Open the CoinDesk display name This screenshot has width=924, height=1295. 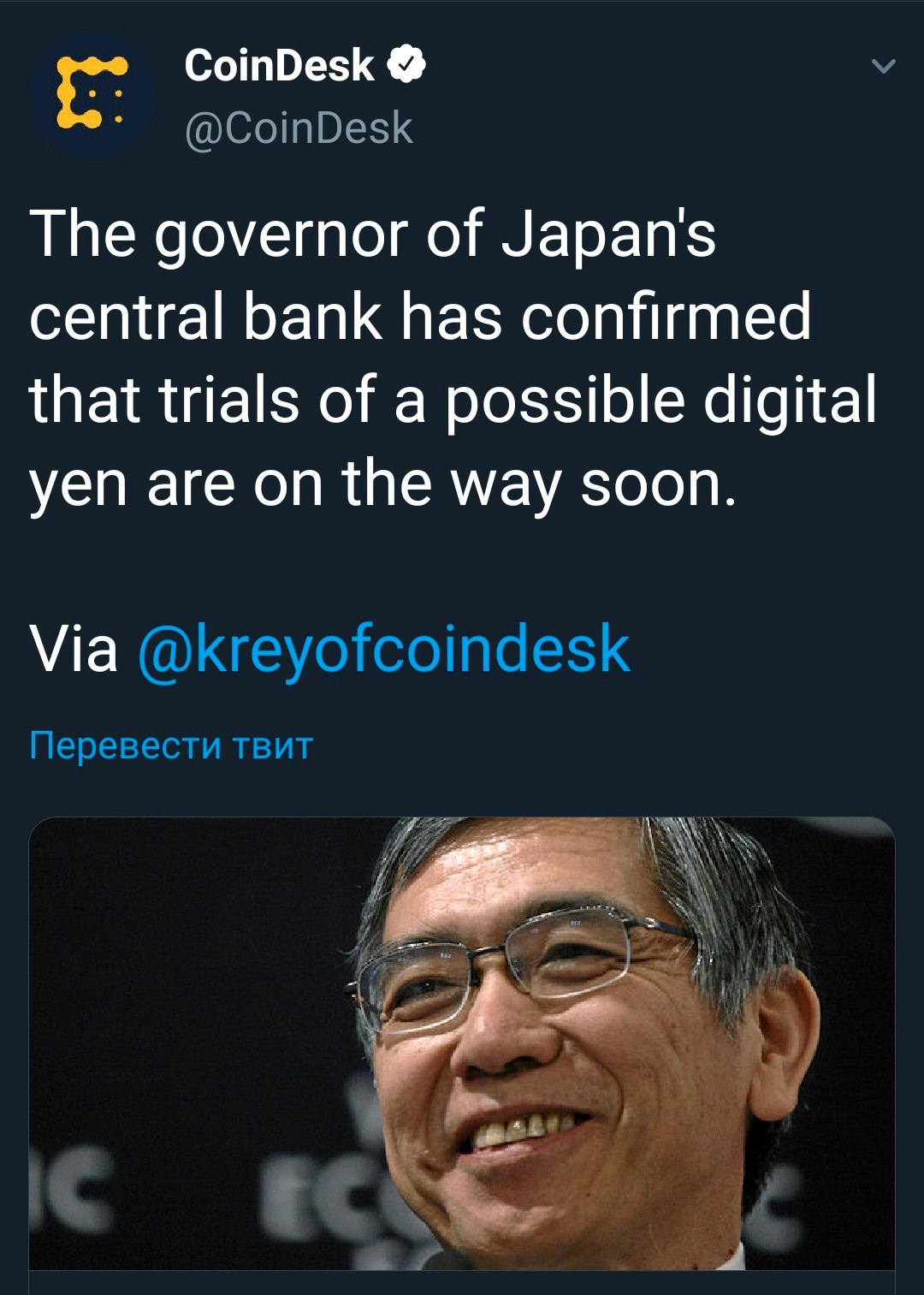click(x=279, y=65)
